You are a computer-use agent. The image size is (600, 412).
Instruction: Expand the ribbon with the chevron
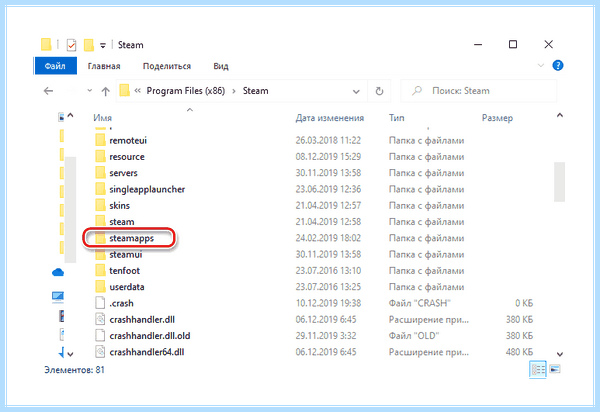(540, 65)
